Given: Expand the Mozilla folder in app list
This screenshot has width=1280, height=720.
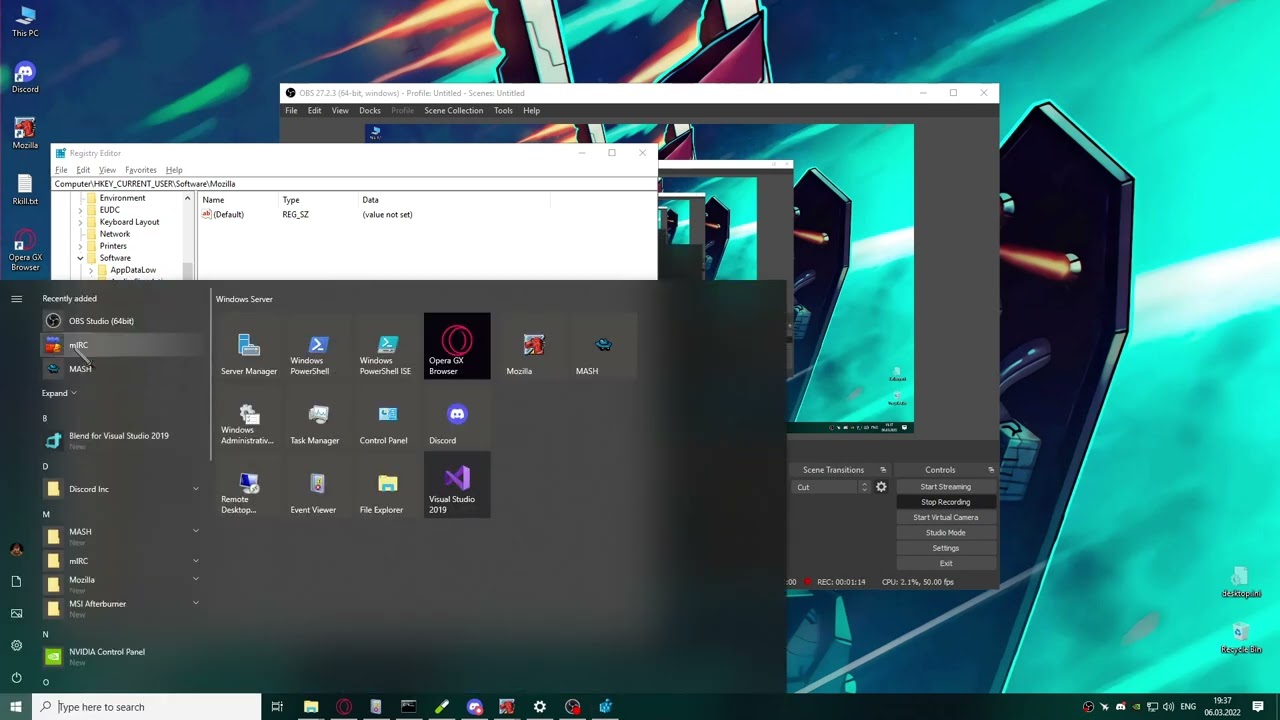Looking at the screenshot, I should 195,580.
